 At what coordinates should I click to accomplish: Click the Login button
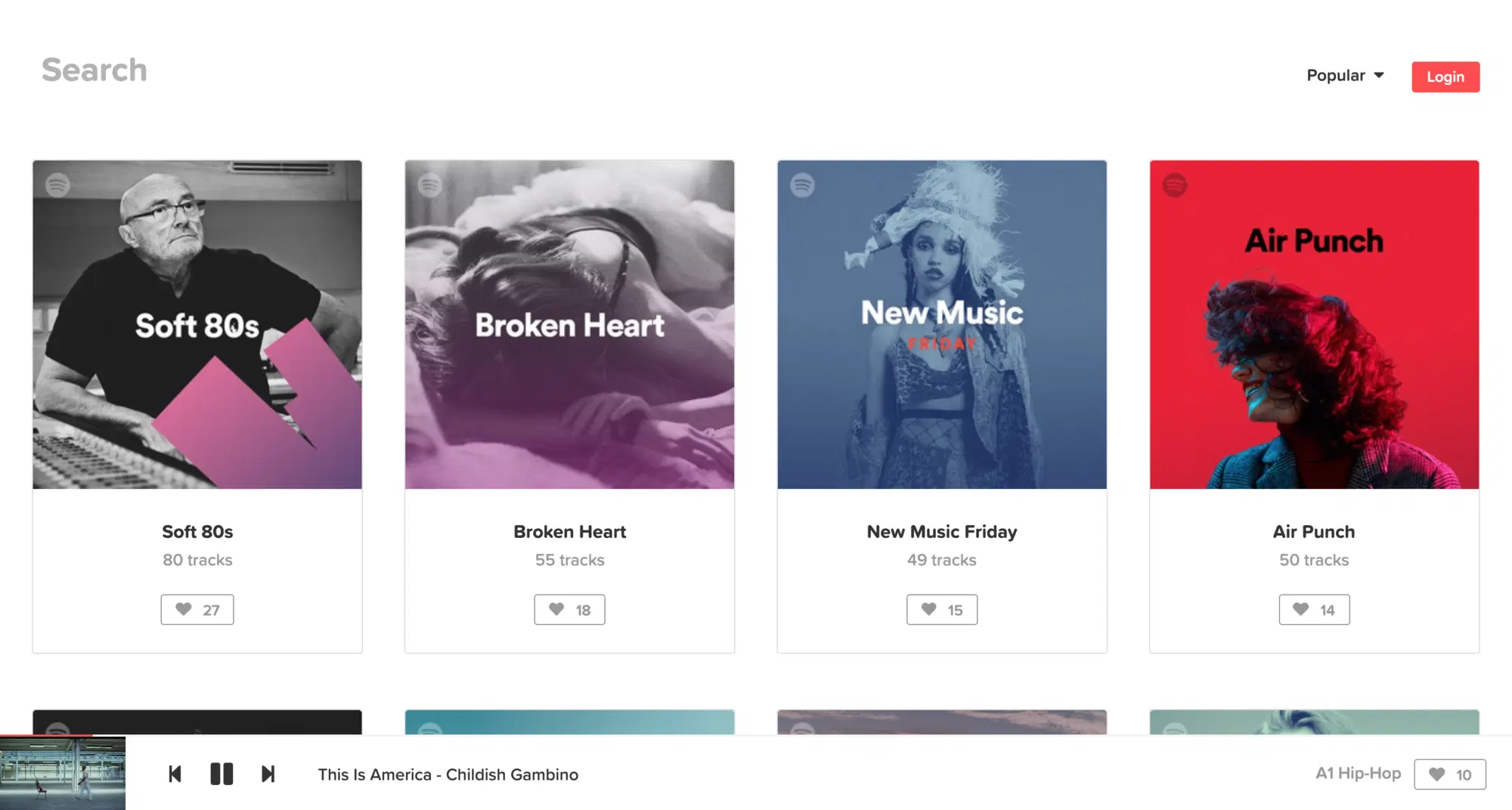(x=1445, y=76)
